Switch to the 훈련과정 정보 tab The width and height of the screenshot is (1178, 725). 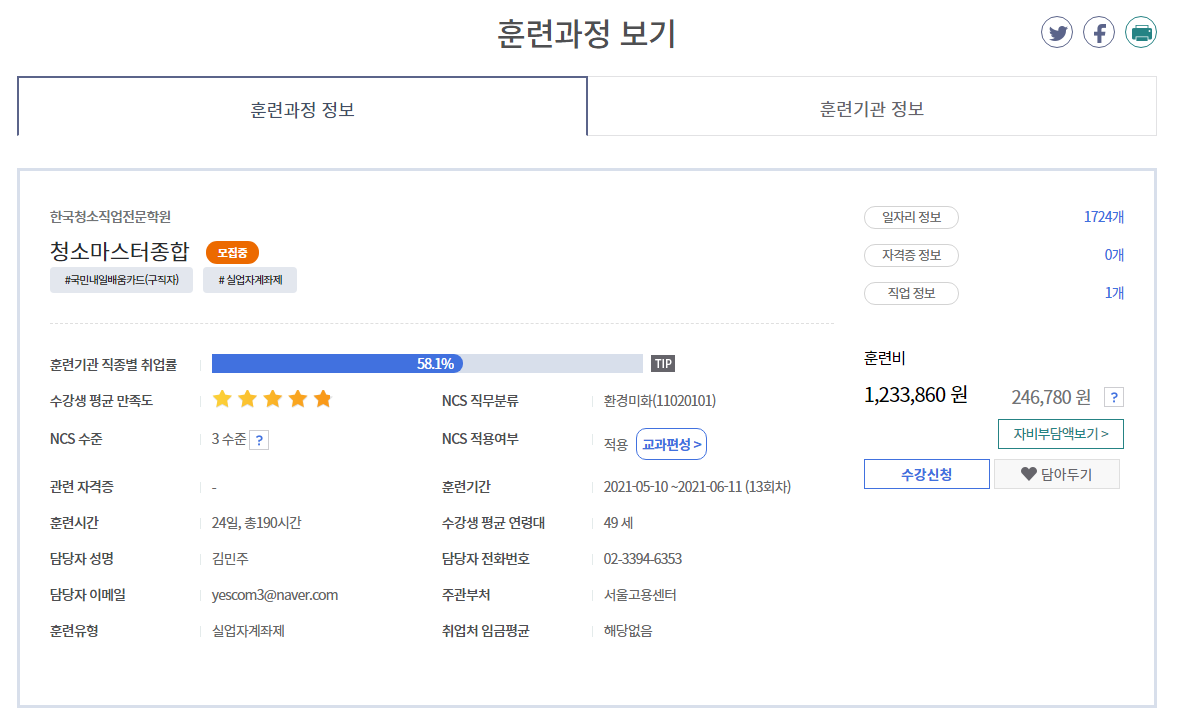pos(302,107)
